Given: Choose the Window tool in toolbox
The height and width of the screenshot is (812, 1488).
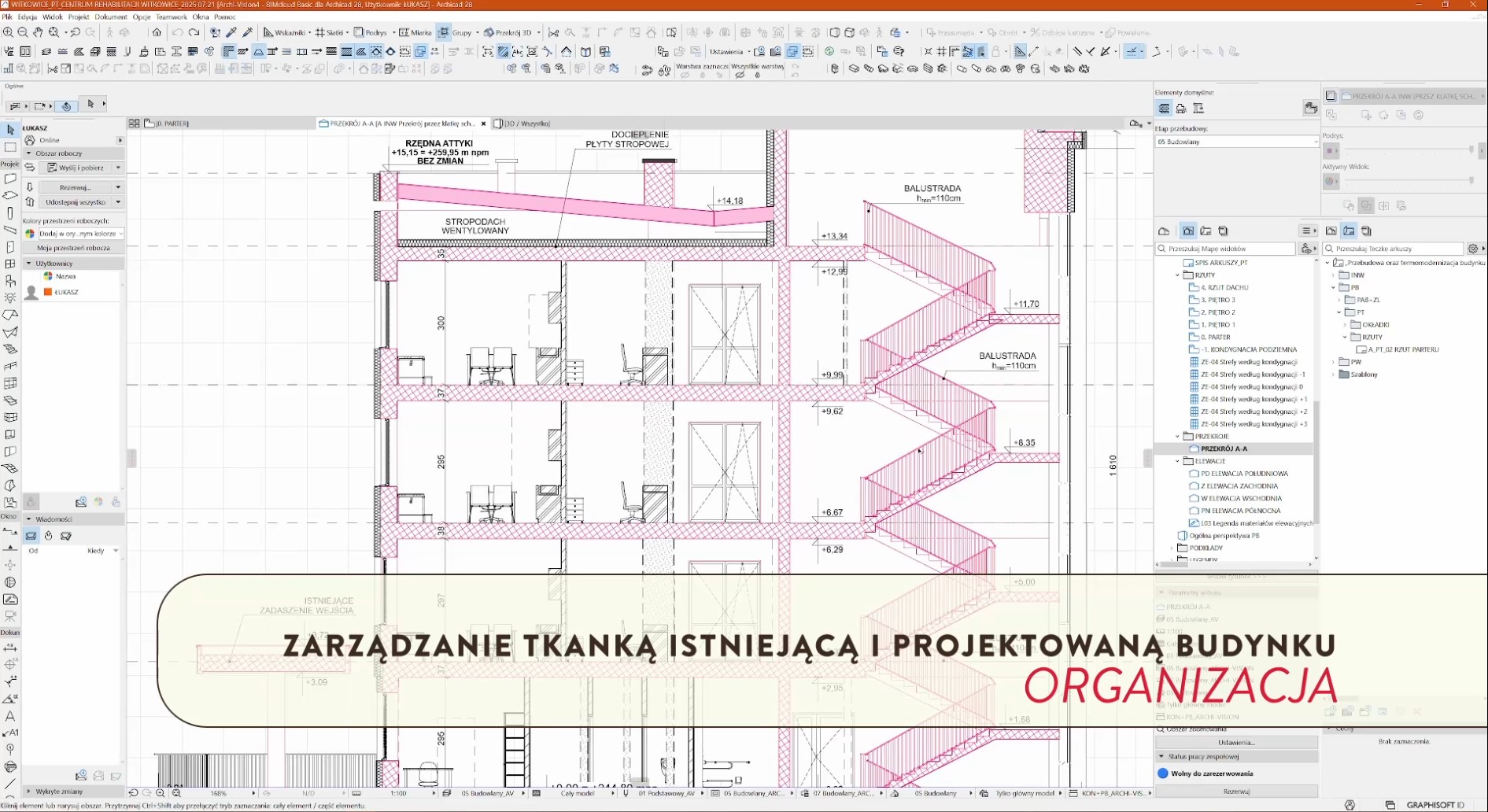Looking at the screenshot, I should [10, 264].
